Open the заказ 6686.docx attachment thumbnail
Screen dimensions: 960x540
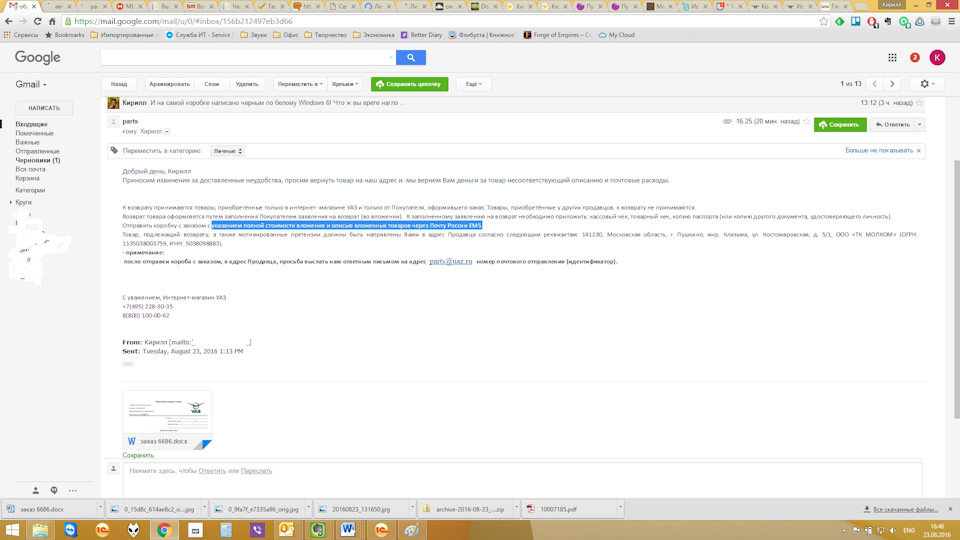tap(167, 418)
